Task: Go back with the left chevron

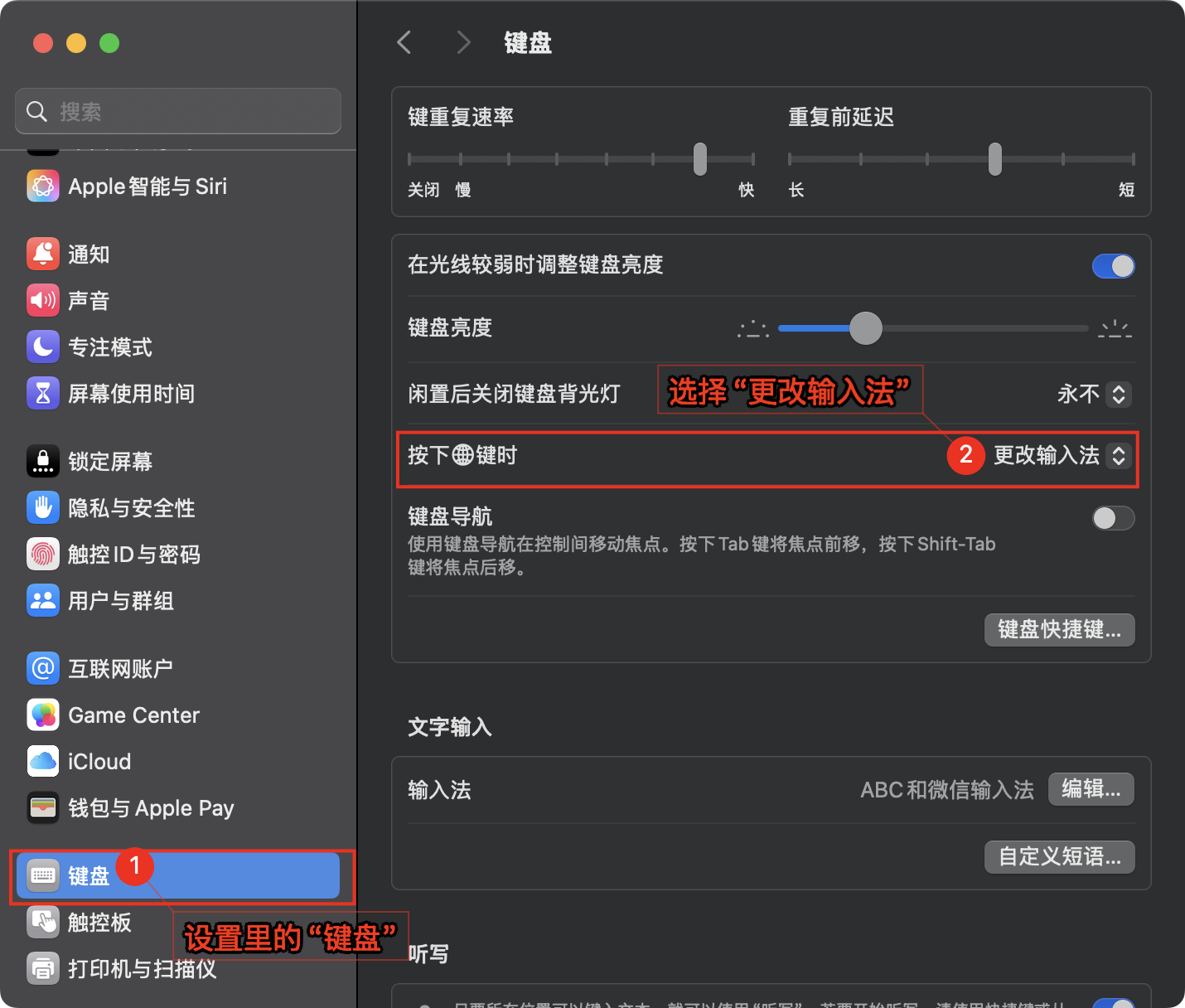Action: click(404, 42)
